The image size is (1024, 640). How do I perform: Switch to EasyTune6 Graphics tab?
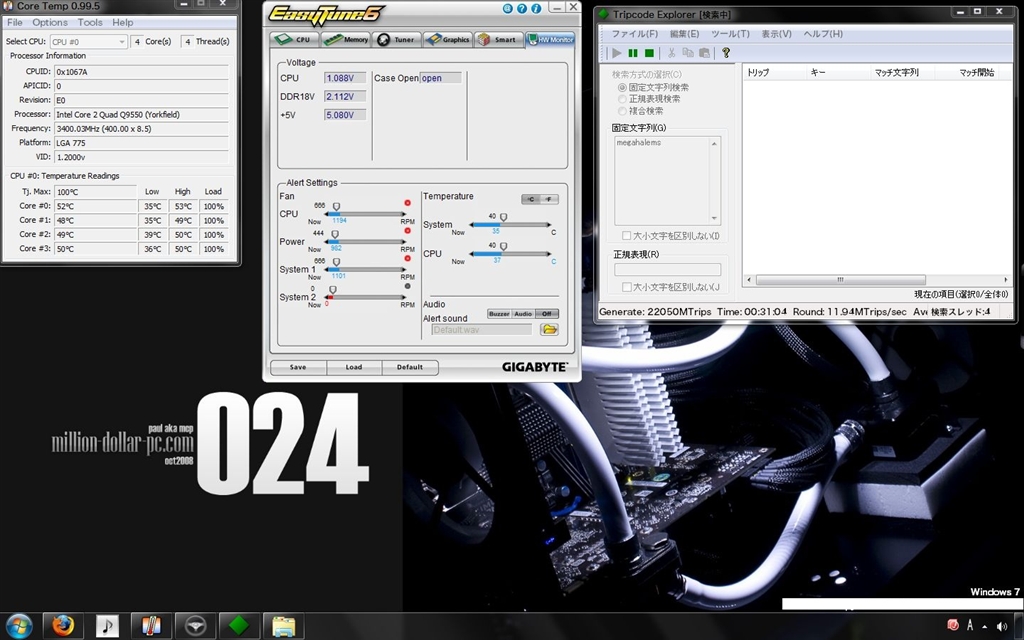pos(447,39)
